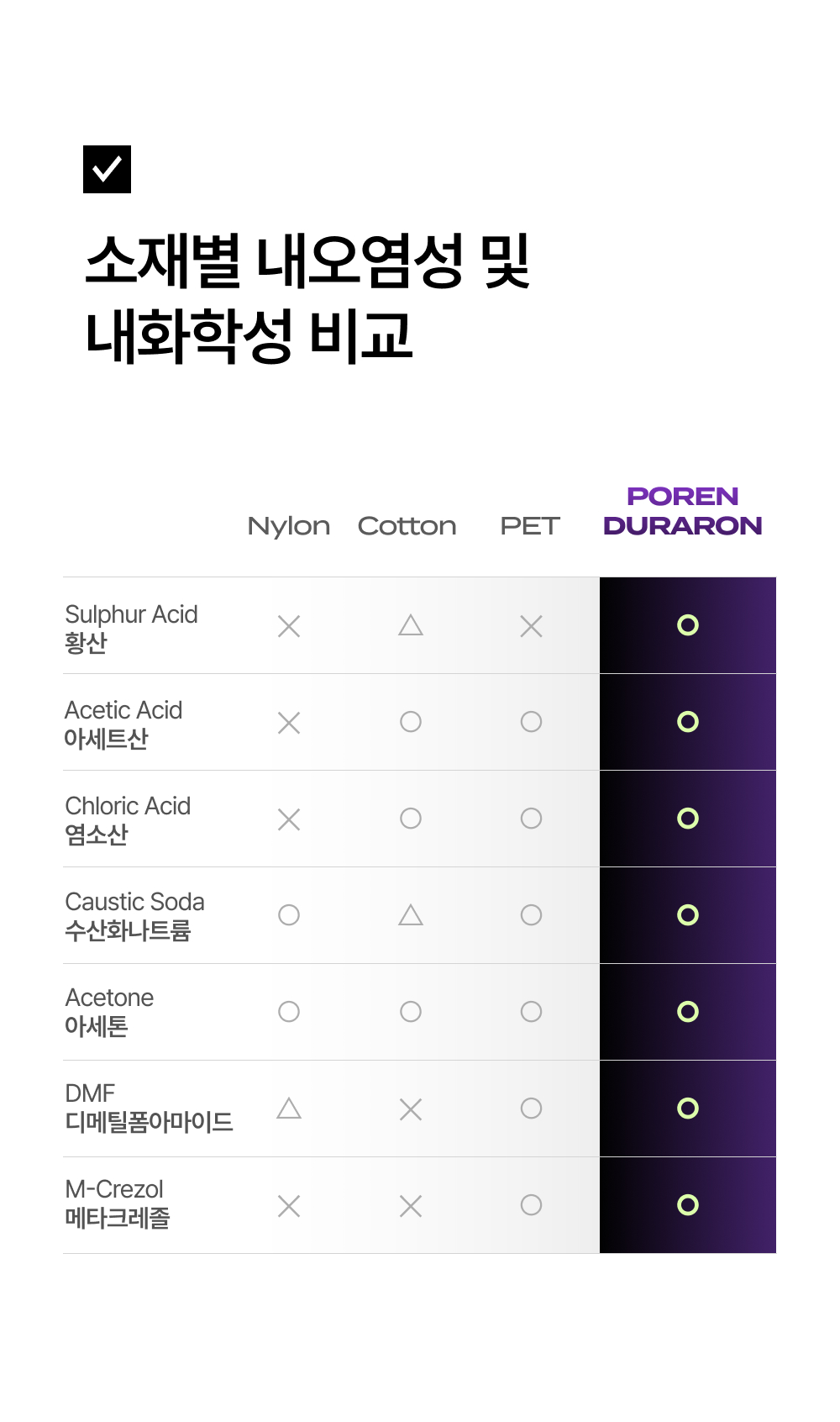Click the green circle in the Sulphur Acid row

pyautogui.click(x=688, y=625)
